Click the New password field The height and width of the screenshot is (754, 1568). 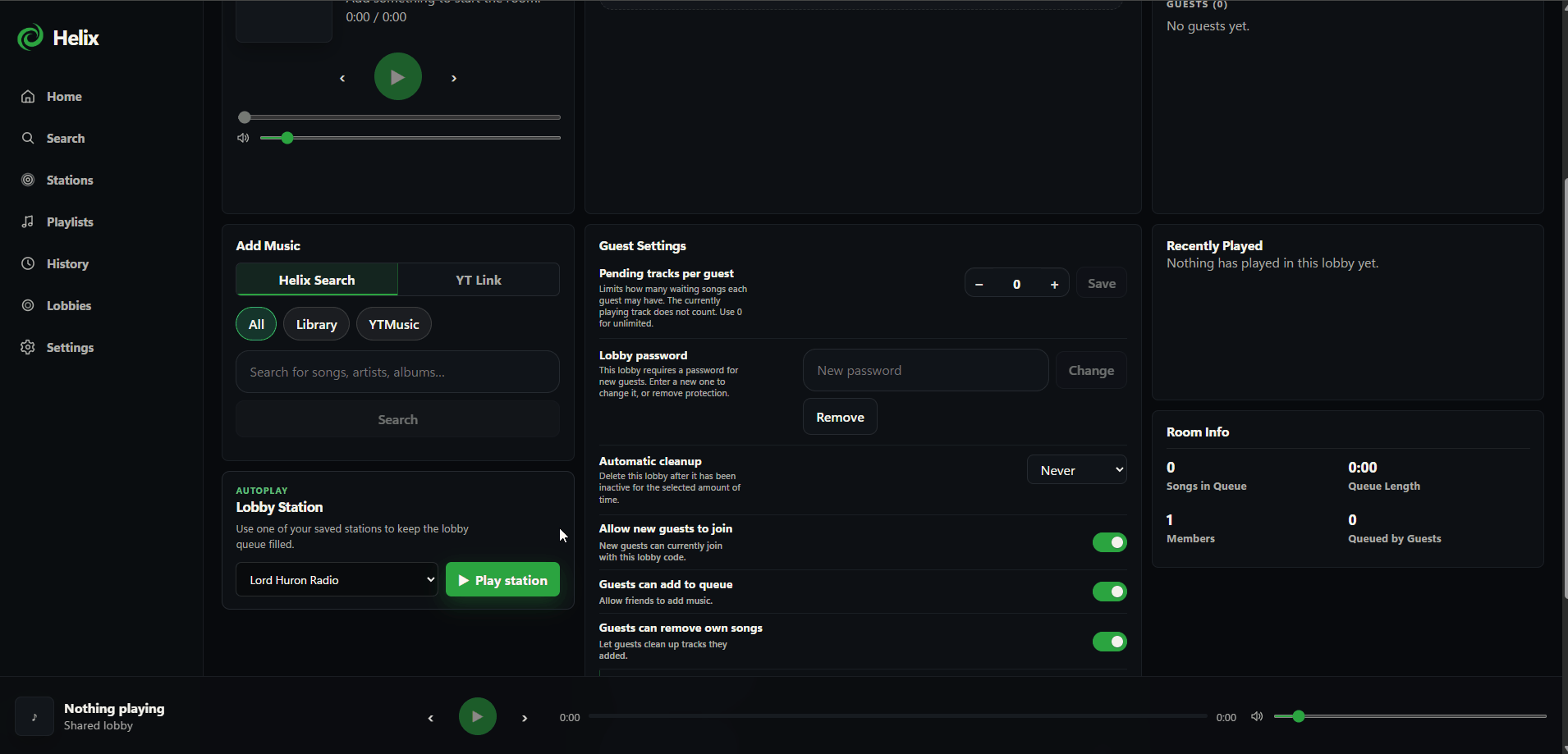926,370
